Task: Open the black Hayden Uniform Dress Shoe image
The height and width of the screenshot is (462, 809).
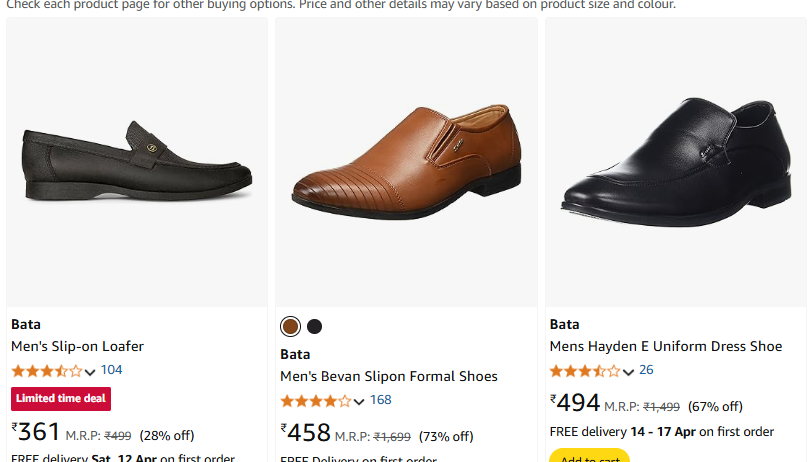Action: point(676,162)
